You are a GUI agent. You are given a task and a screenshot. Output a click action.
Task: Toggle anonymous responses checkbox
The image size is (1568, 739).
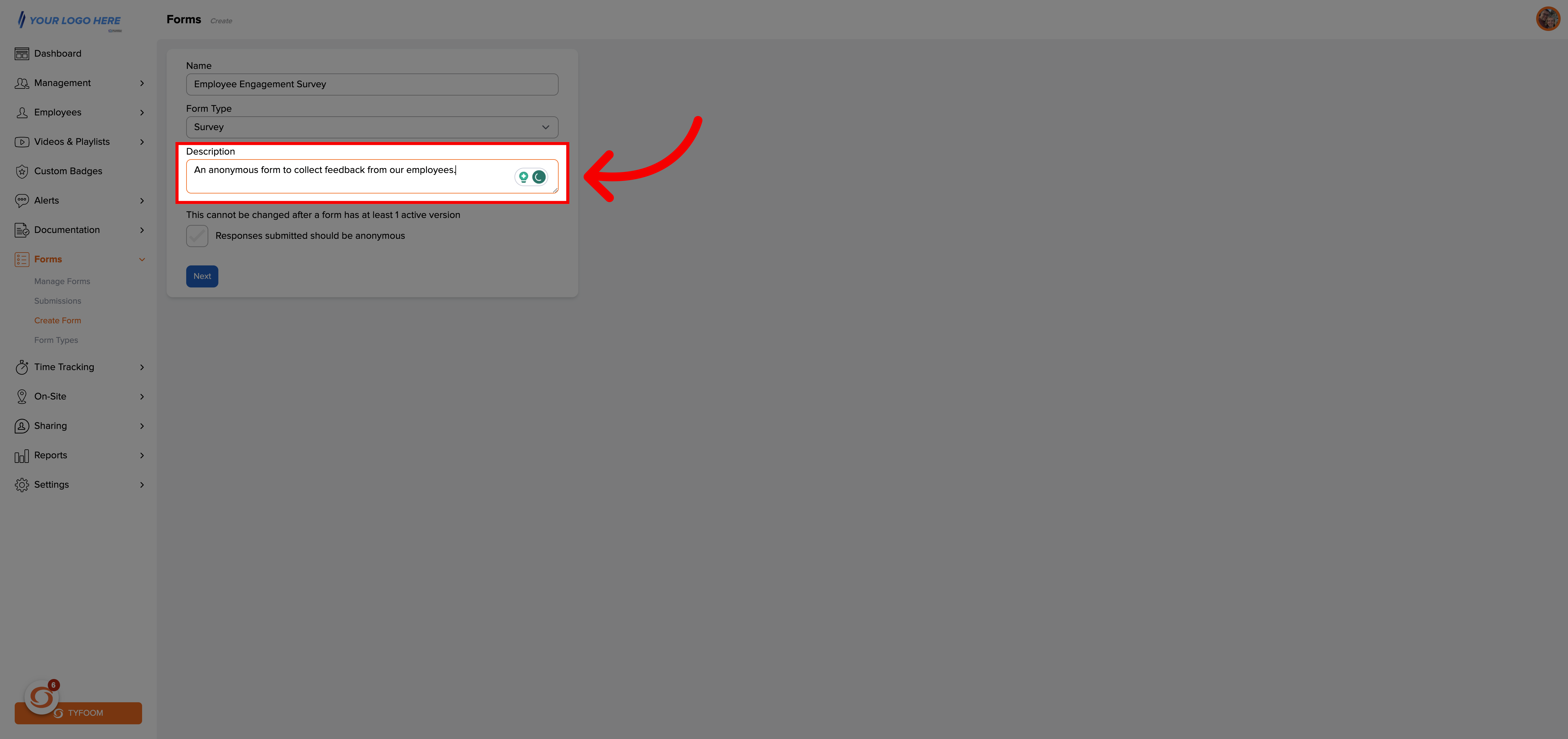197,235
